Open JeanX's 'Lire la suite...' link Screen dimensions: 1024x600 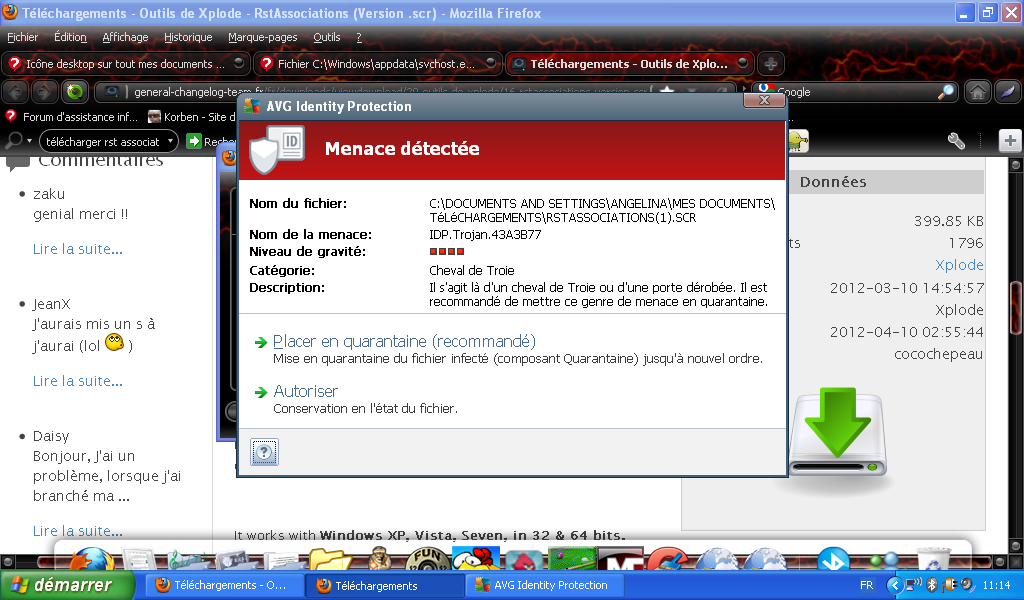[78, 381]
